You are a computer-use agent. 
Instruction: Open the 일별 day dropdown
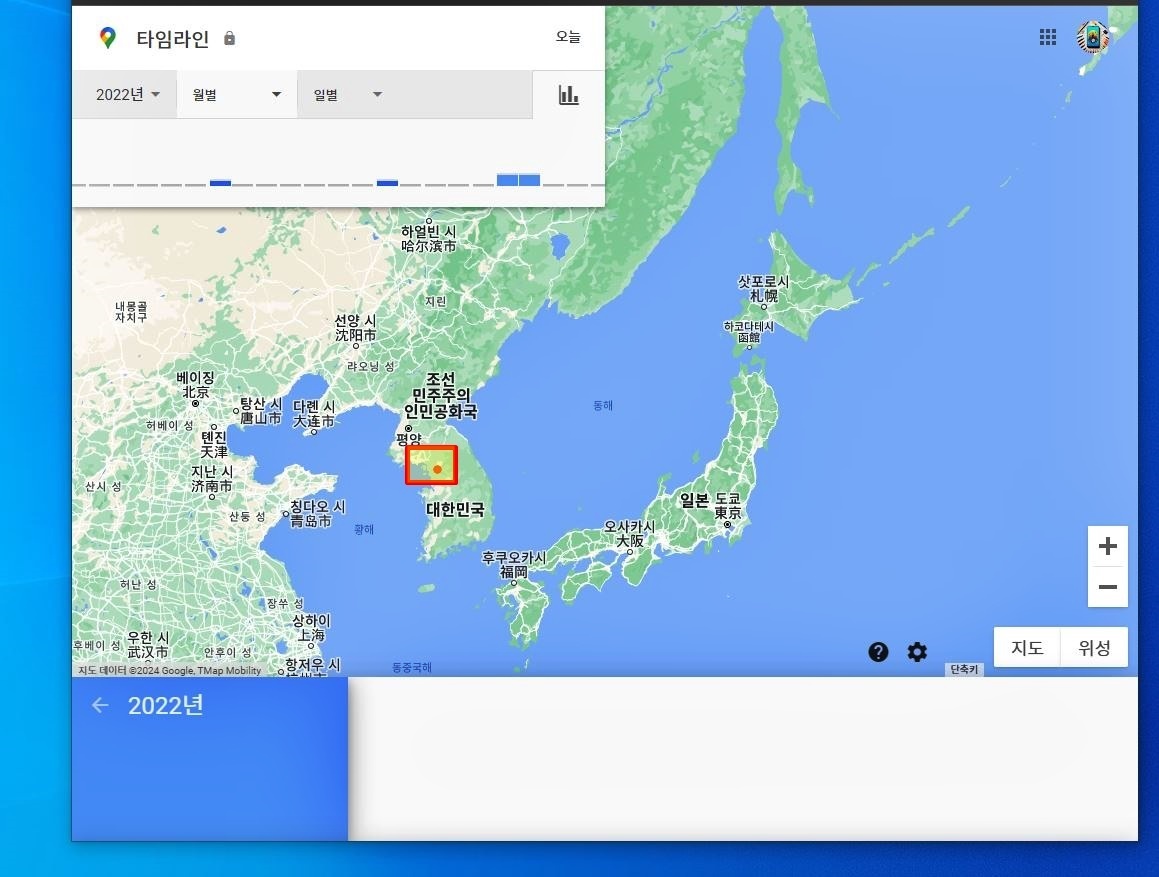click(x=347, y=95)
